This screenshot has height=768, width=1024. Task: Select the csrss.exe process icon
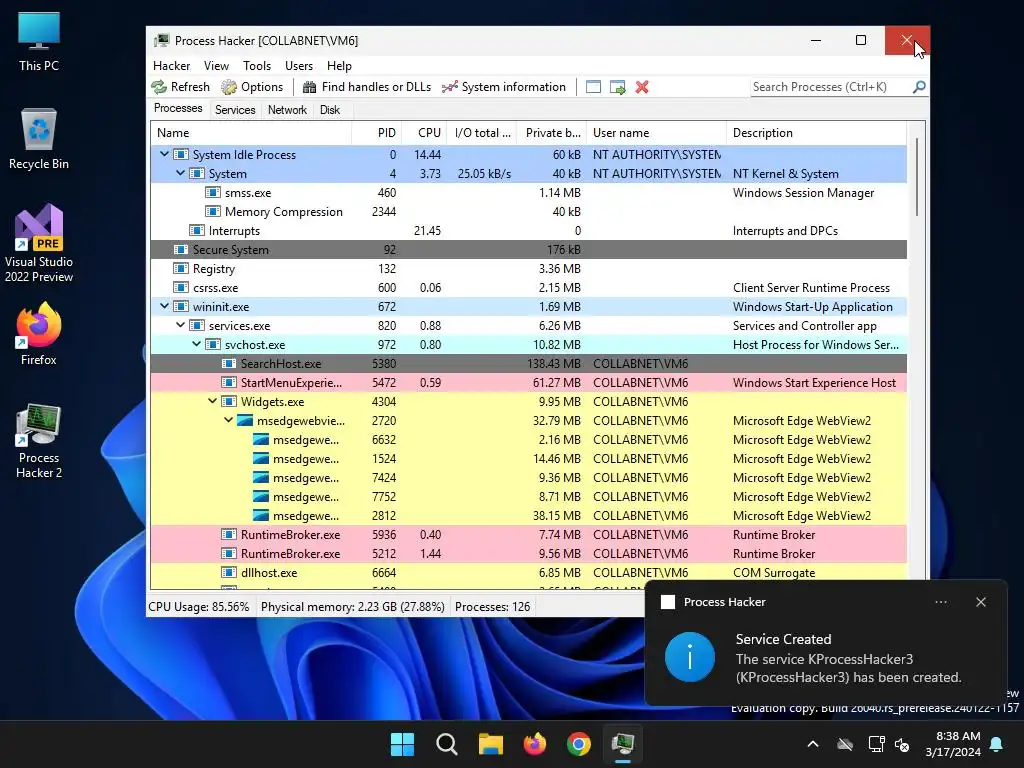click(180, 287)
